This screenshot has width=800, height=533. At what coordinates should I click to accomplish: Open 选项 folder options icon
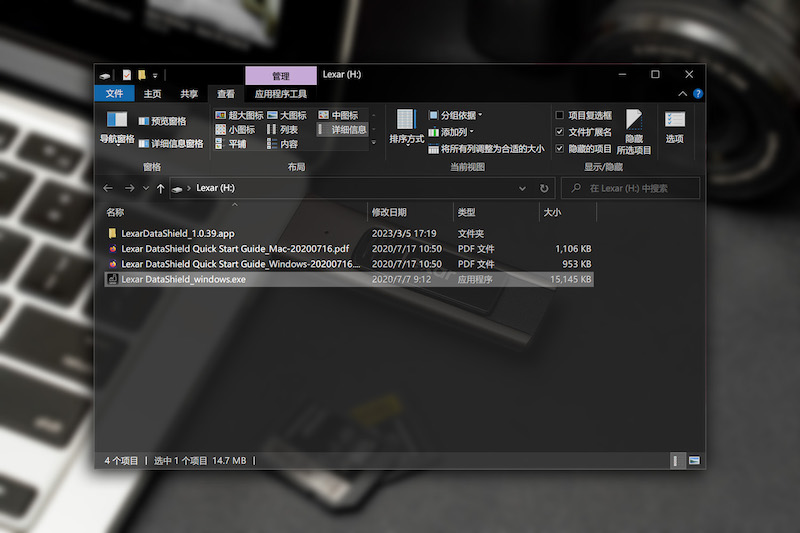pyautogui.click(x=675, y=126)
